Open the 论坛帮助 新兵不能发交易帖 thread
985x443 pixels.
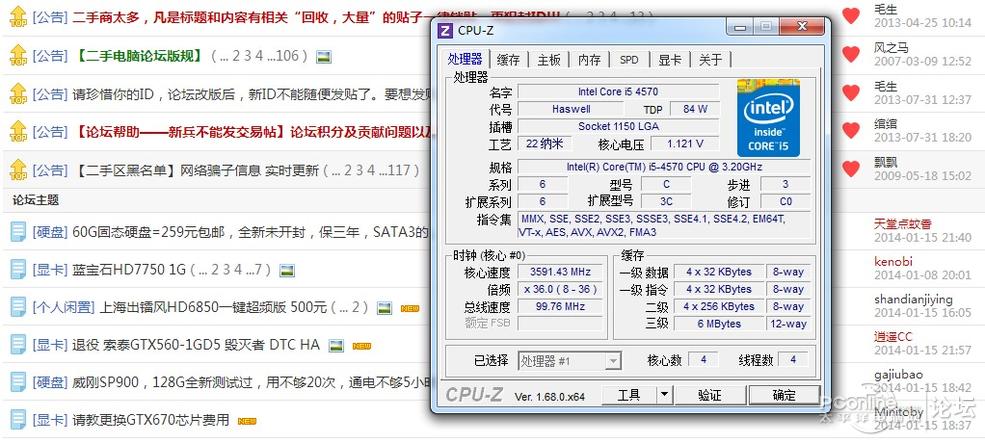(x=253, y=132)
